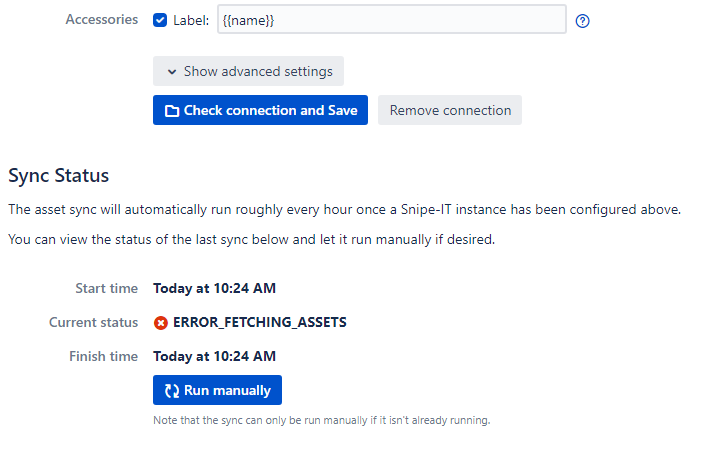
Task: Click the "Label:" text next to checkbox
Action: pos(191,20)
